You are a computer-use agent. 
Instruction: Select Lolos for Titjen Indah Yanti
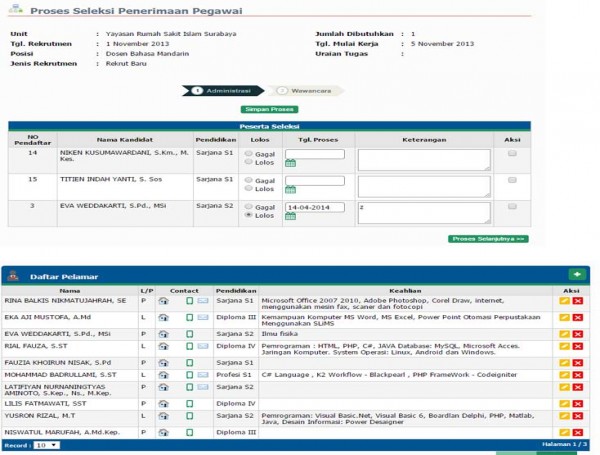tap(248, 188)
